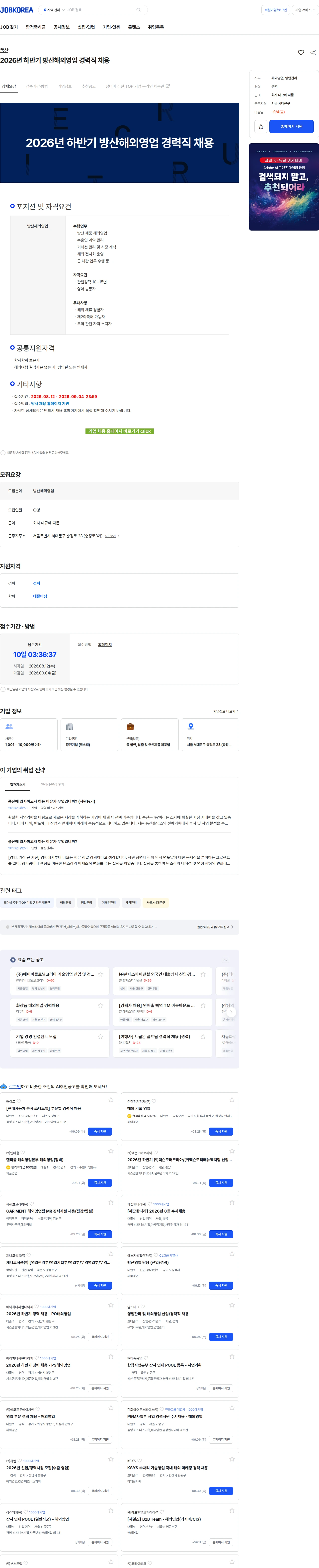
Task: Click the search magnifier icon
Action: [x=138, y=10]
